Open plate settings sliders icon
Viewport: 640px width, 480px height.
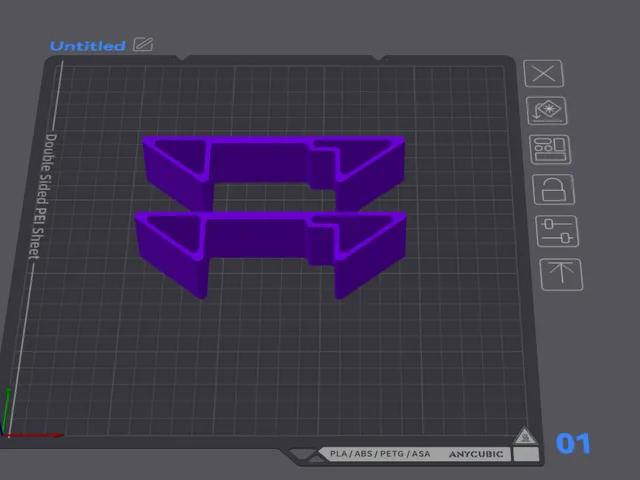point(557,231)
